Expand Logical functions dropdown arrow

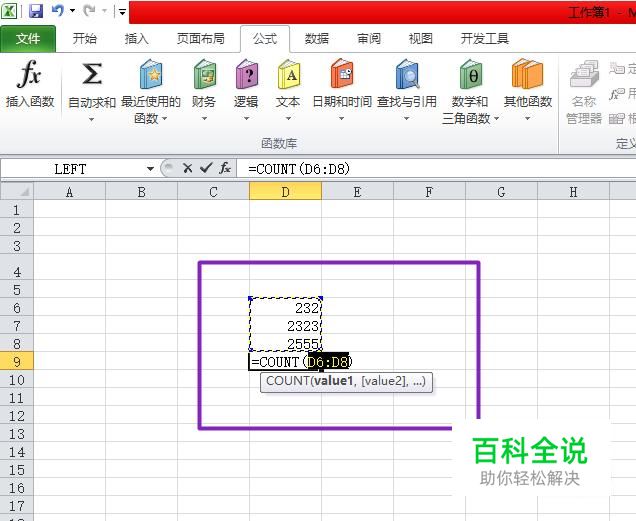(247, 119)
